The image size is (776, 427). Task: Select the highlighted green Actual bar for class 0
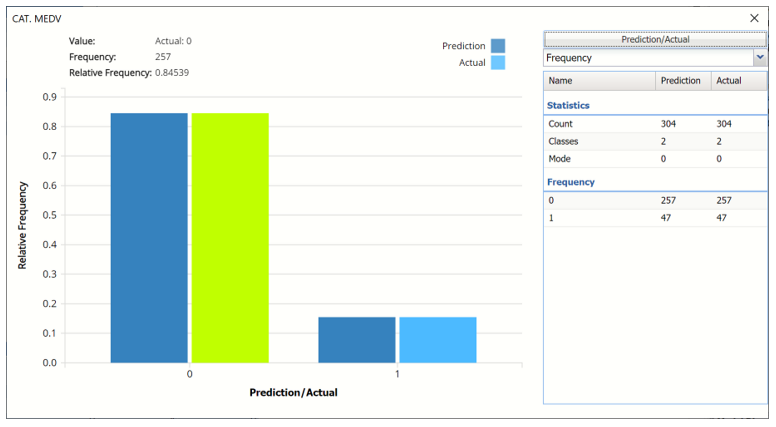pyautogui.click(x=230, y=238)
